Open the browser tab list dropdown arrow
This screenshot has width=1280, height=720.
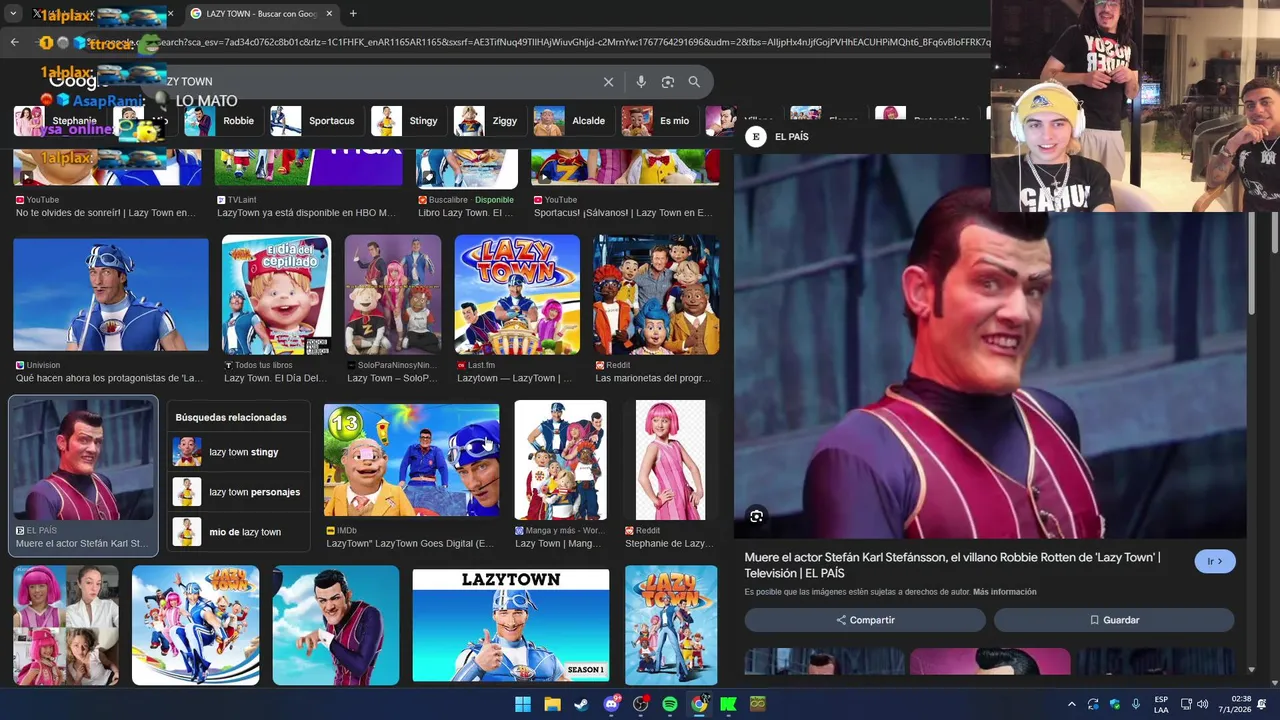click(13, 14)
